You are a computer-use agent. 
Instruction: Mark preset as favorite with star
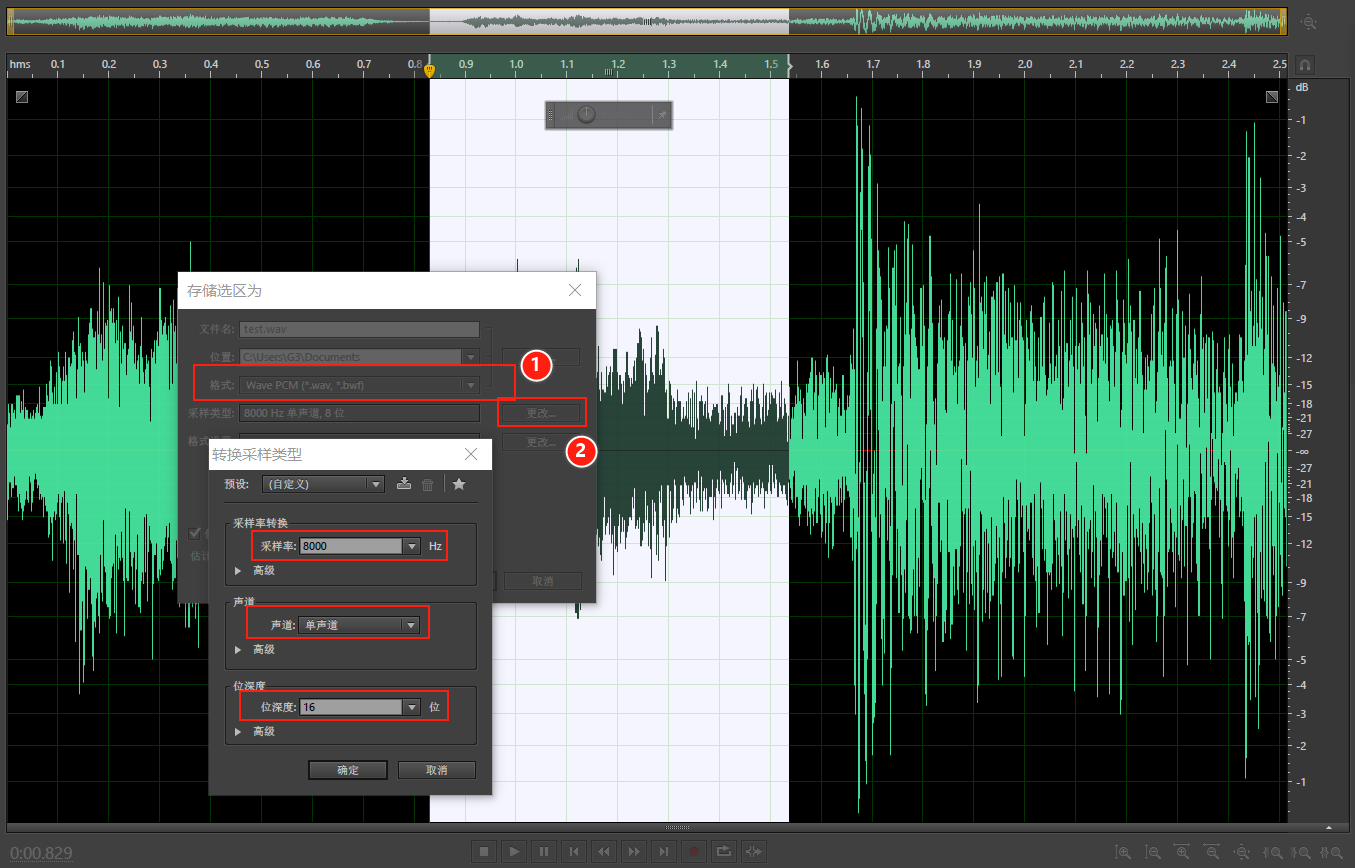click(x=459, y=484)
